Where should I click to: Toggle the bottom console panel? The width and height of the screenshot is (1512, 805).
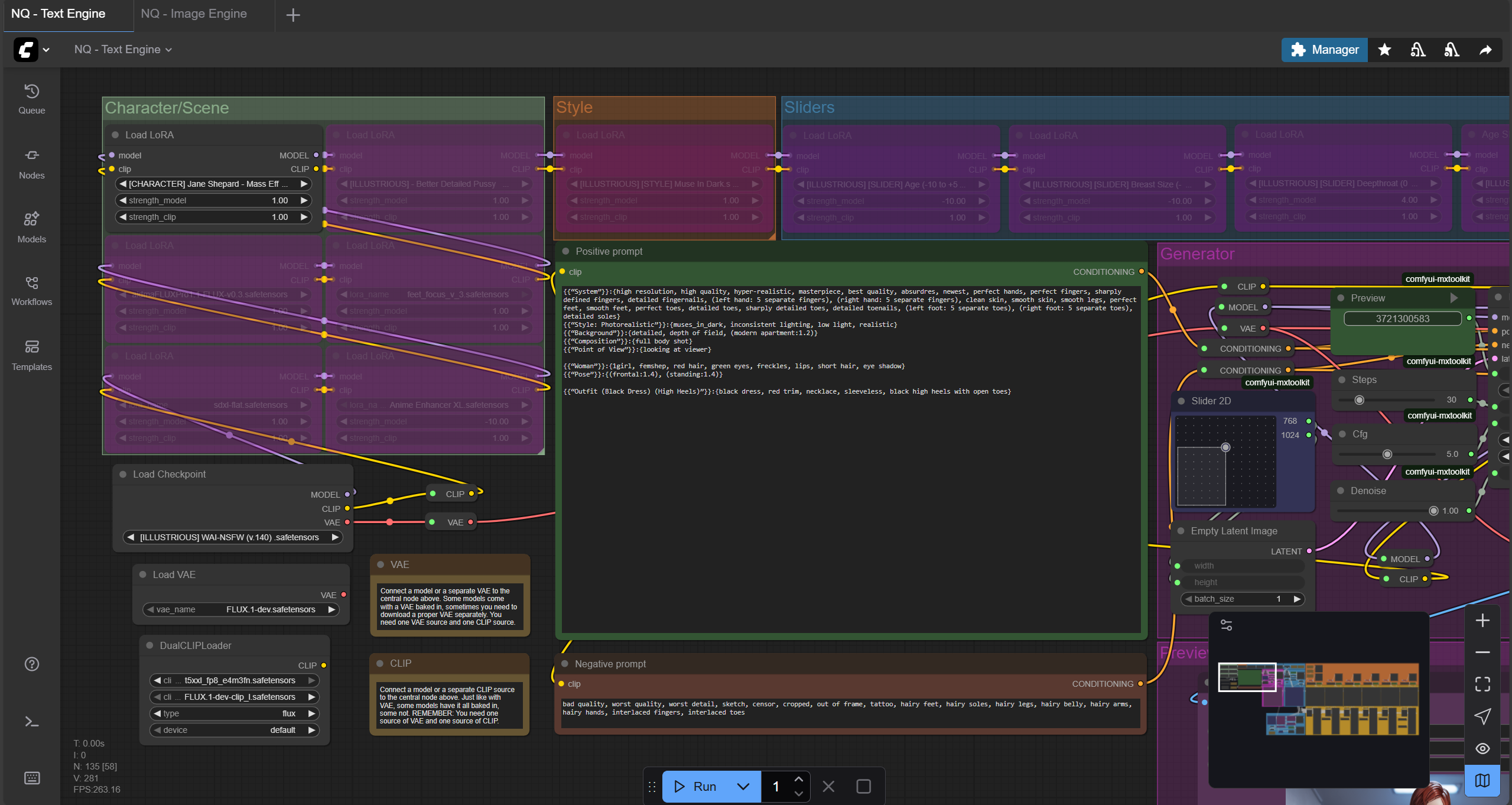[x=31, y=722]
